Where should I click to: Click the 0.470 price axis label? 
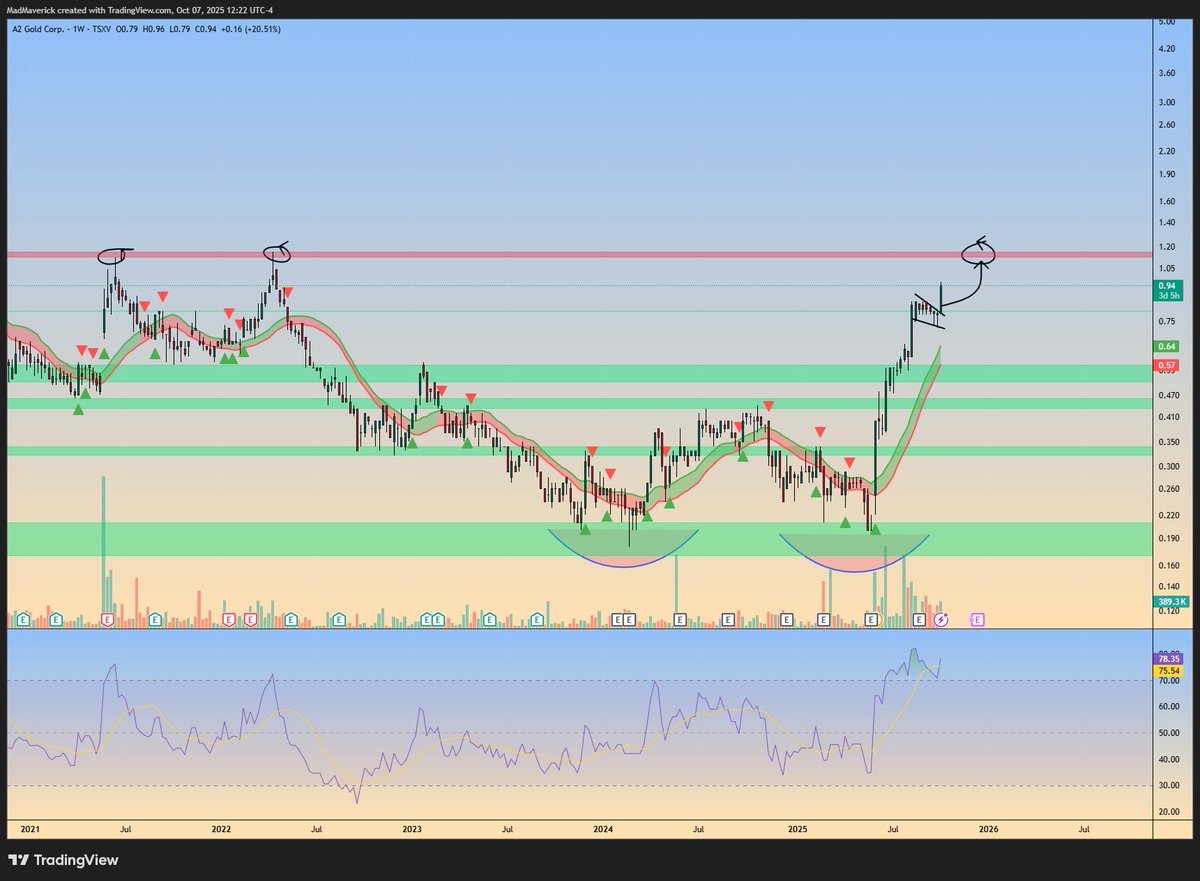[1168, 396]
